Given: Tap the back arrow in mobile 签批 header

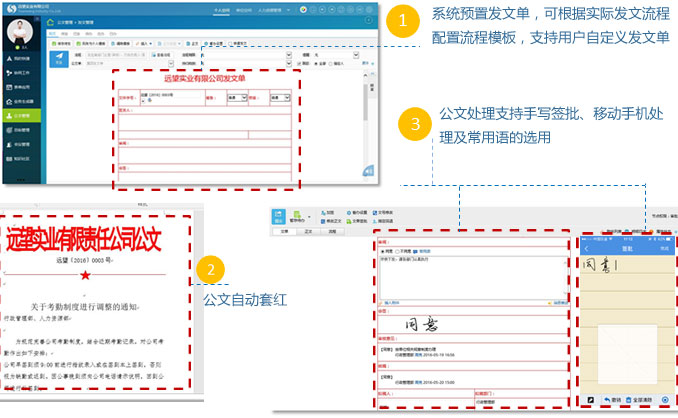Looking at the screenshot, I should [x=587, y=247].
